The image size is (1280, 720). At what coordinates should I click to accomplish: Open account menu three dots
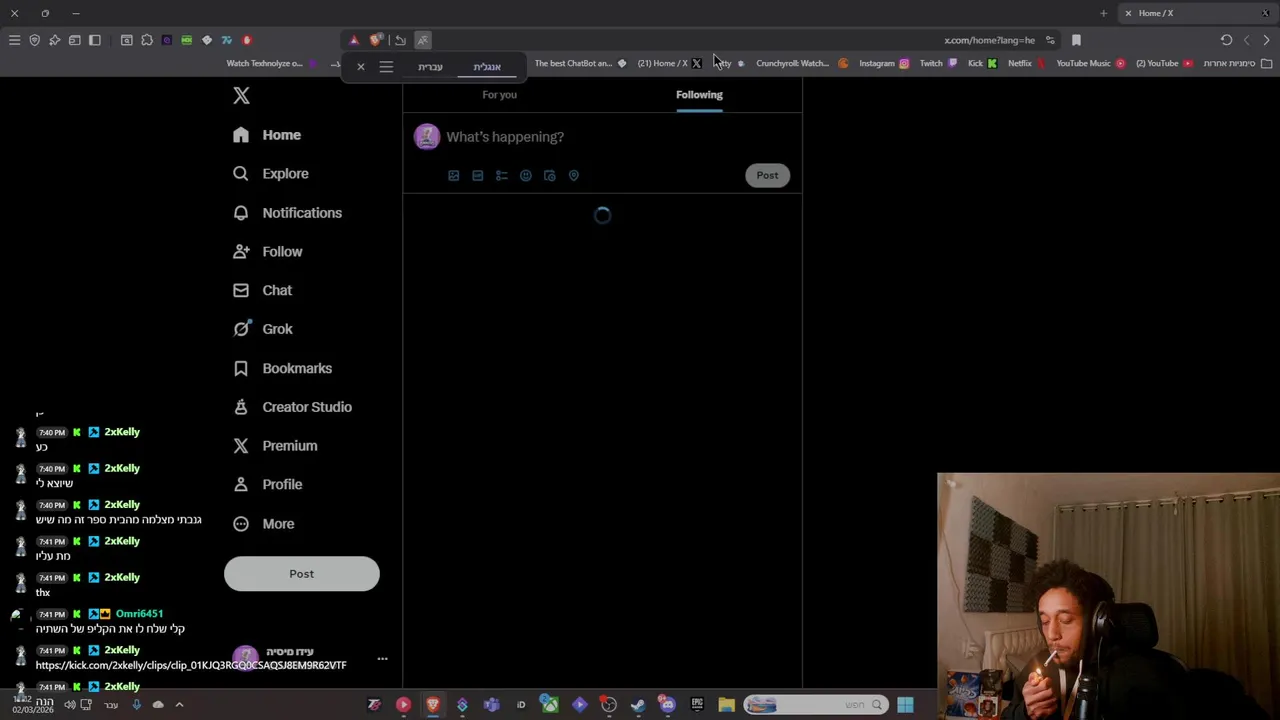[x=382, y=659]
